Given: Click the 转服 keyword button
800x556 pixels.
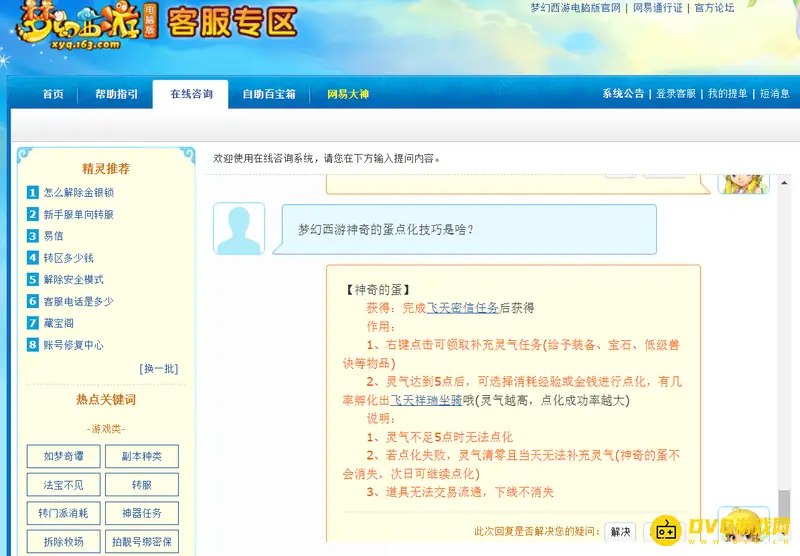Looking at the screenshot, I should coord(142,485).
